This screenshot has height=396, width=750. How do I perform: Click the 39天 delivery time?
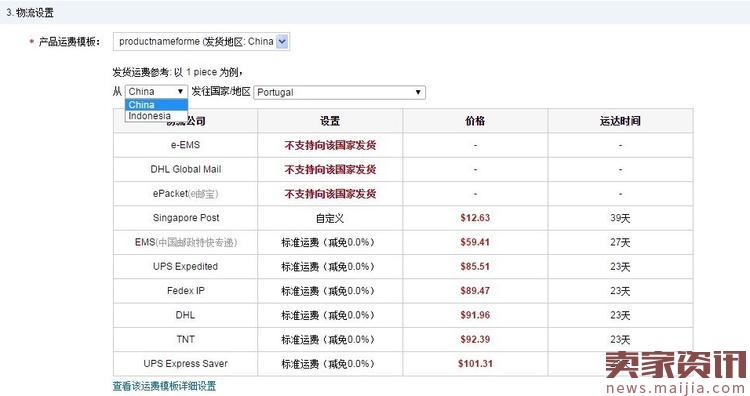click(620, 219)
